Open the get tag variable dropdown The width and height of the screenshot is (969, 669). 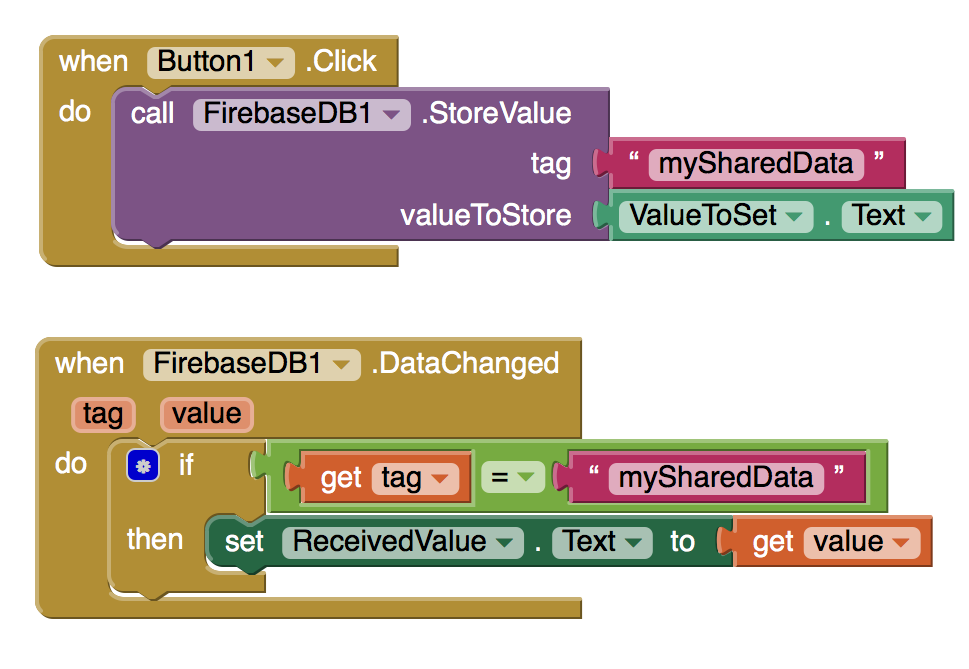point(415,479)
